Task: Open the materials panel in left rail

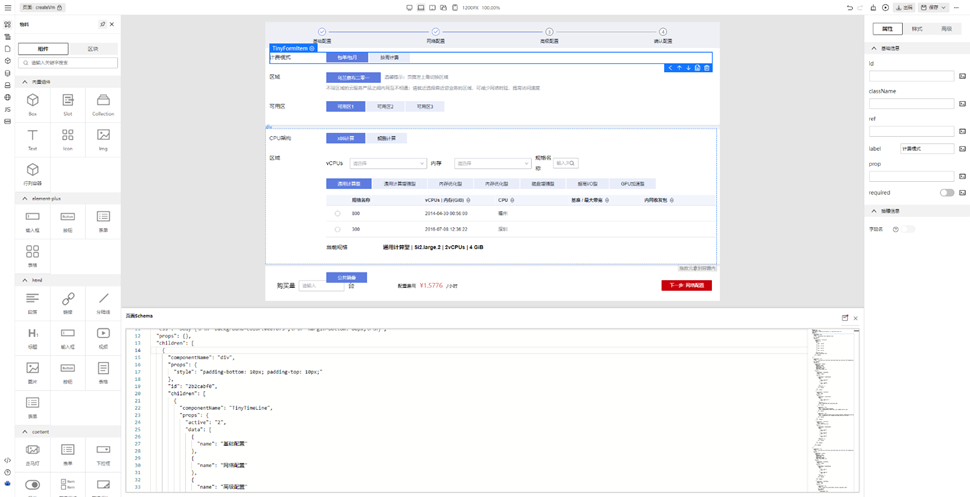Action: 7,25
